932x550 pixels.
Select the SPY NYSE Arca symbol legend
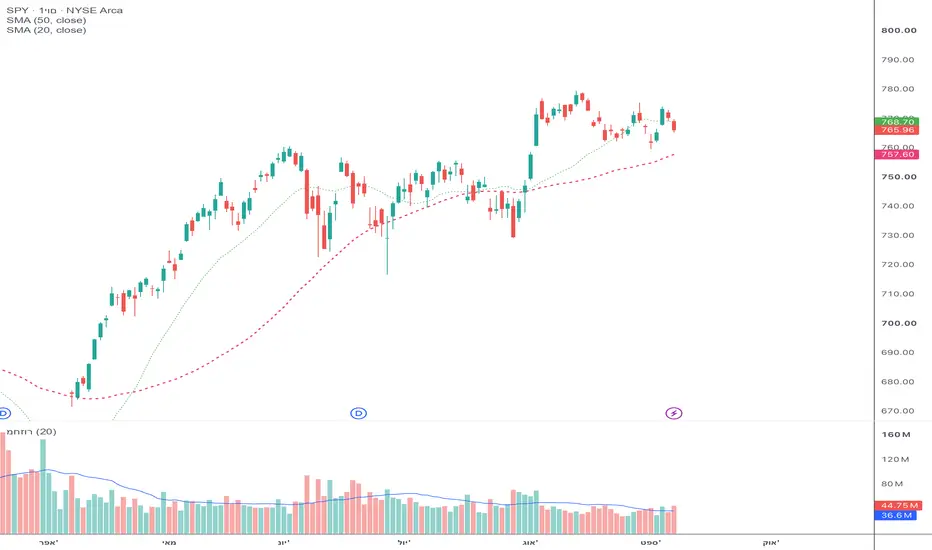point(64,10)
